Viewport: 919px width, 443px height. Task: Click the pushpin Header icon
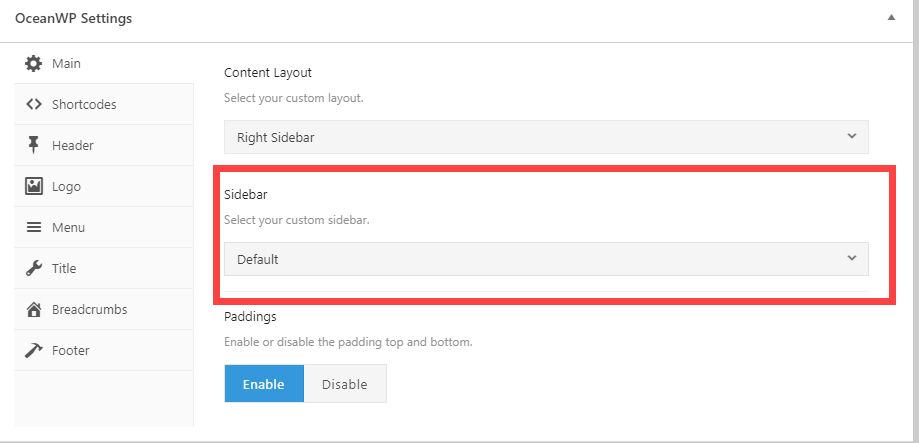(x=33, y=145)
